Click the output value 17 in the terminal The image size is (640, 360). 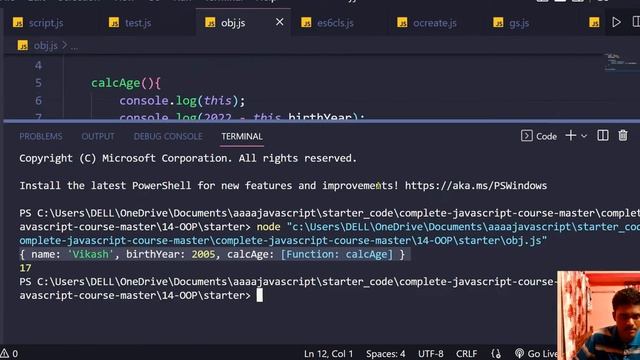click(x=25, y=268)
